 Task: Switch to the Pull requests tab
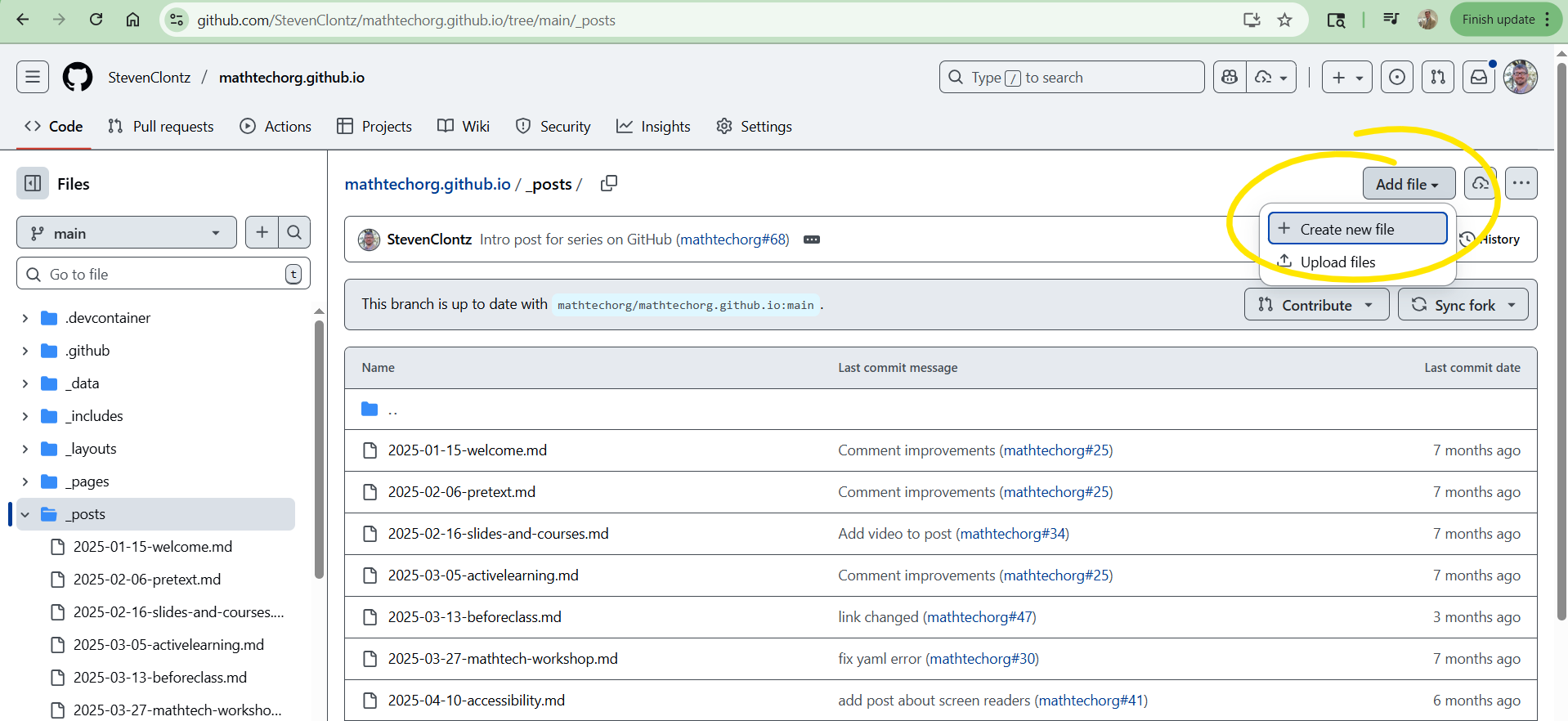tap(161, 127)
